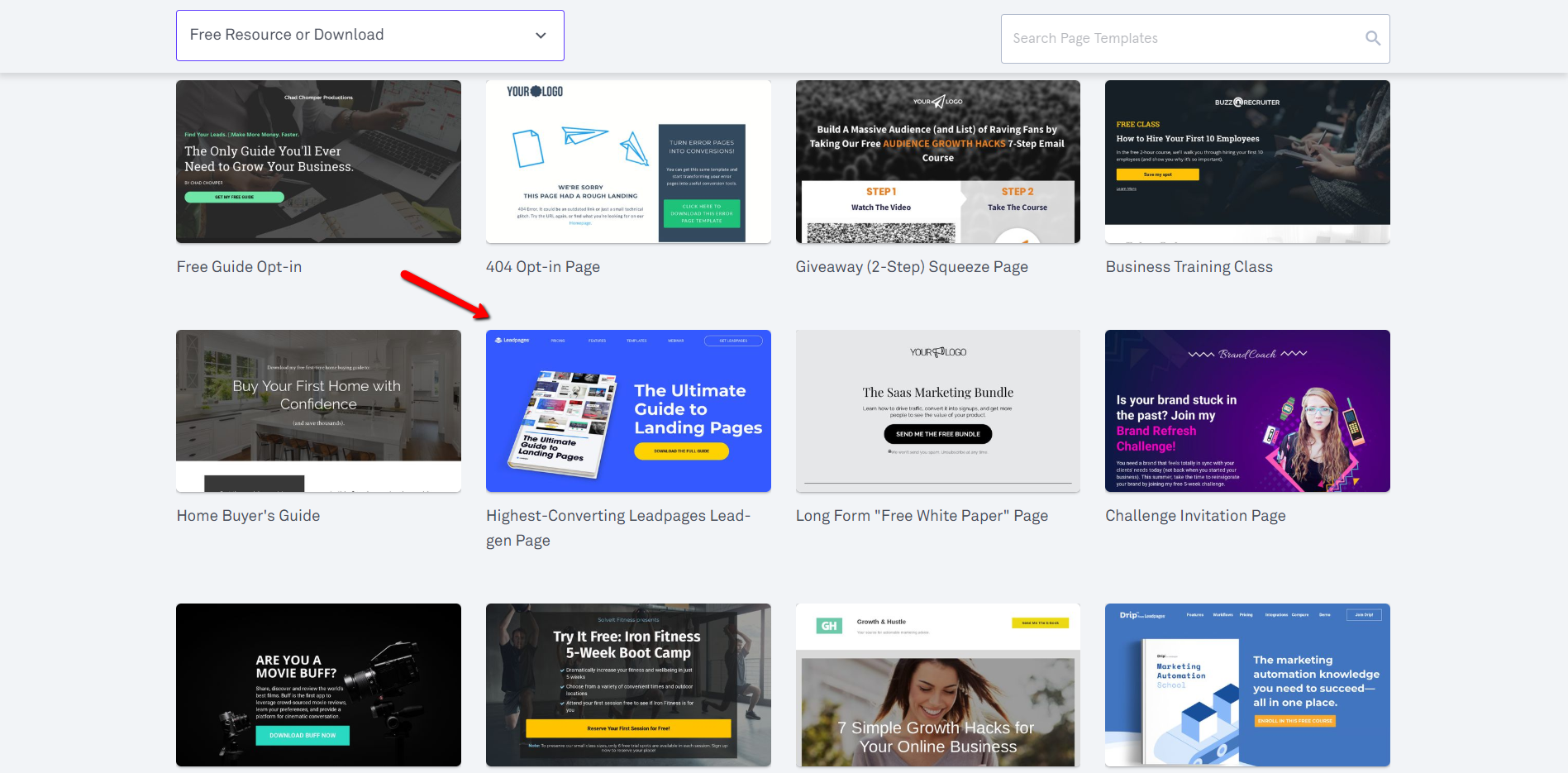Open the Free Guide Opt-in template thumbnail
Screen dimensions: 1568x773
(318, 161)
